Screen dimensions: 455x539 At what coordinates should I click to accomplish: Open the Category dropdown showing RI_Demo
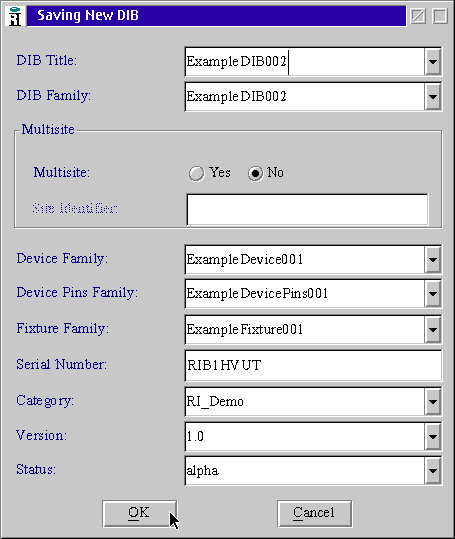click(433, 402)
